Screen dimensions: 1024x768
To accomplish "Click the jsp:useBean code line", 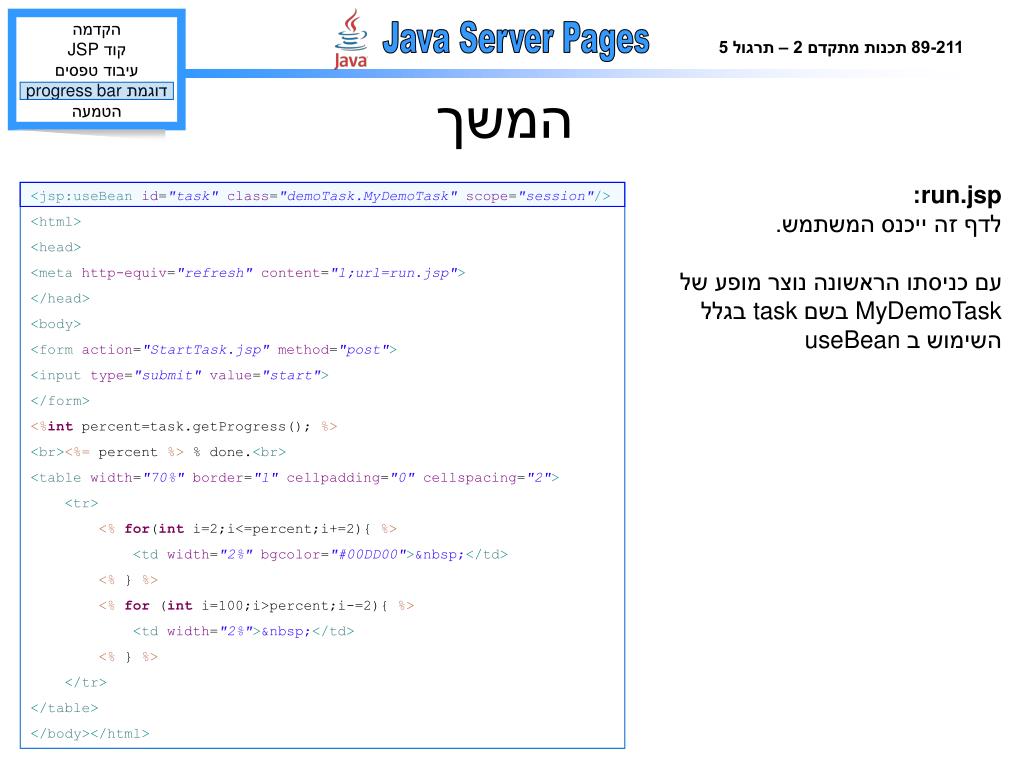I will click(x=321, y=196).
